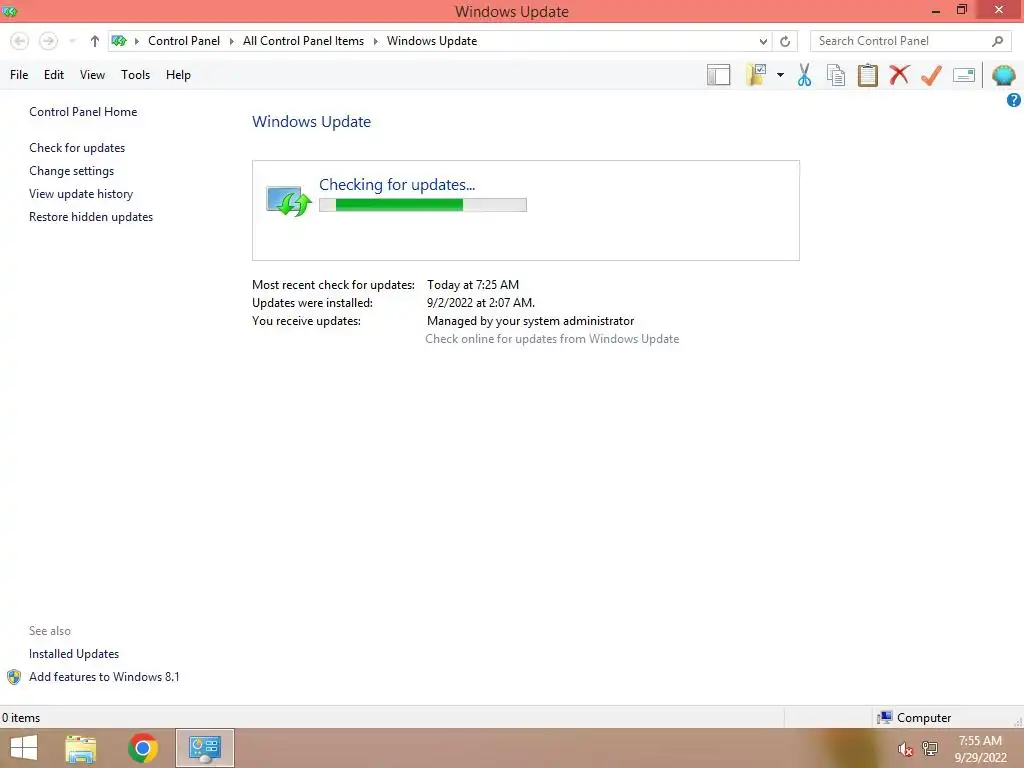Launch Google Chrome from the taskbar

pyautogui.click(x=143, y=748)
